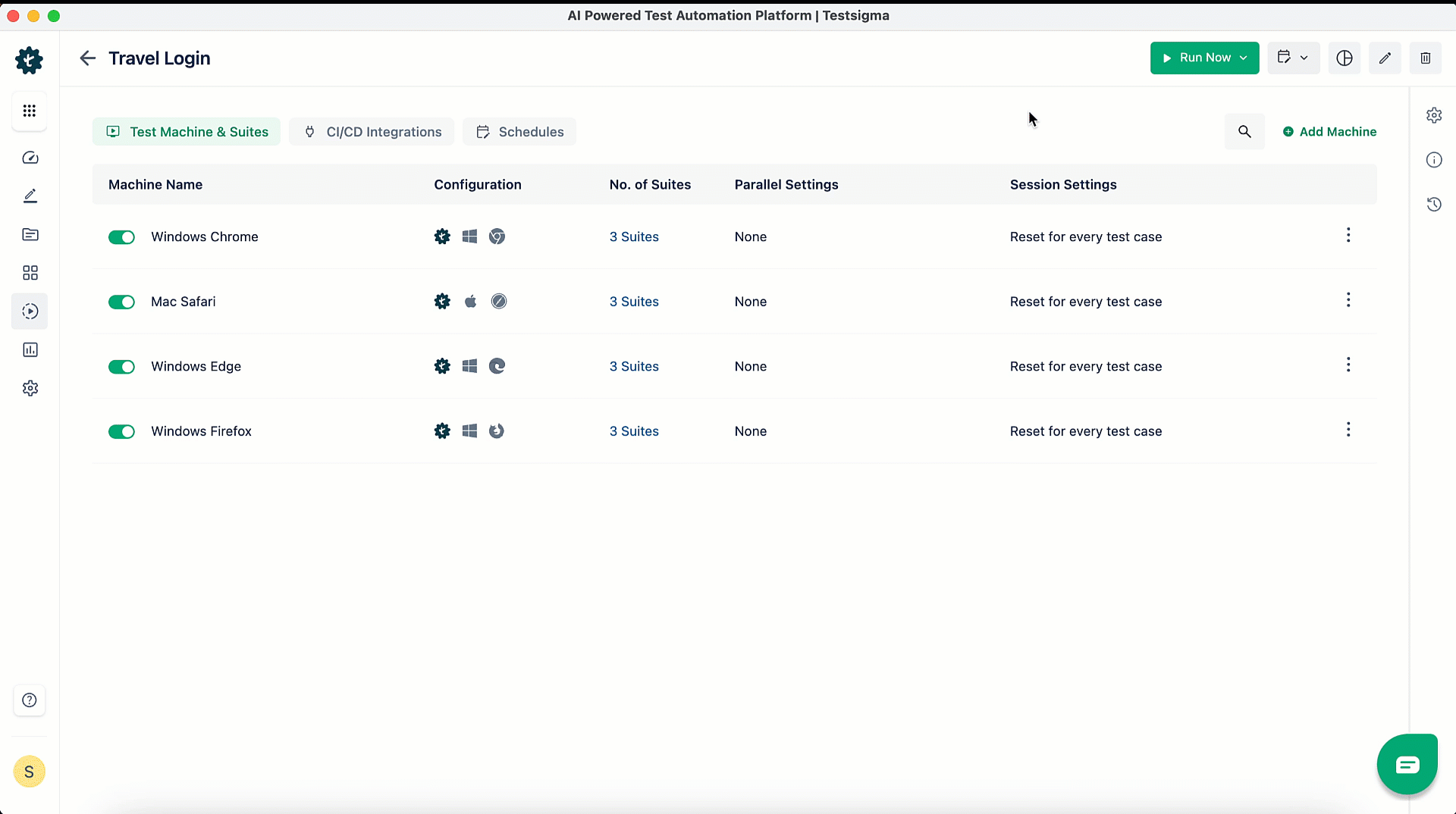Click the Testsigma lab icon in Windows Edge row
Screen dimensions: 1456x814
pos(442,366)
